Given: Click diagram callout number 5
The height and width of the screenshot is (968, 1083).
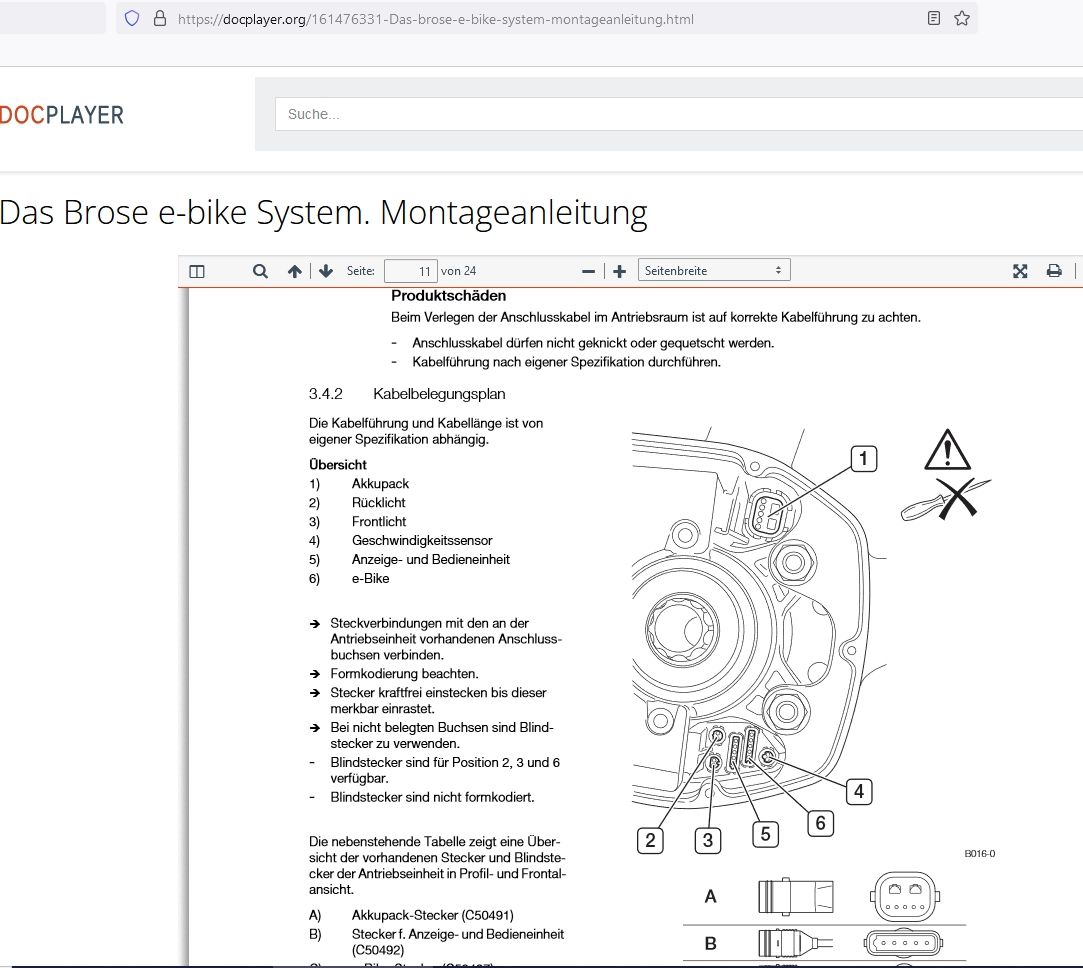Looking at the screenshot, I should [765, 834].
